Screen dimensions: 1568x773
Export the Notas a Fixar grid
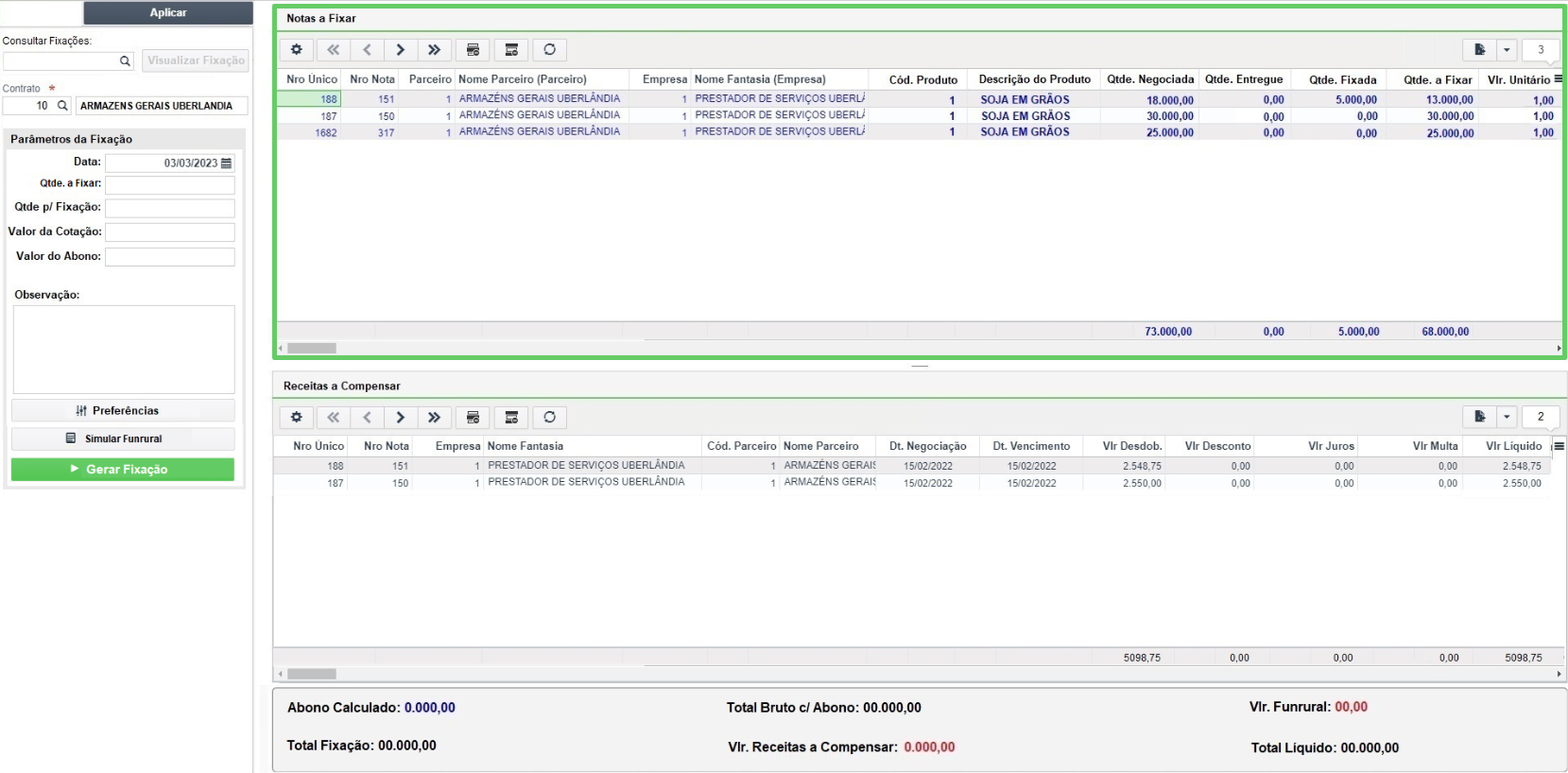click(x=1480, y=50)
